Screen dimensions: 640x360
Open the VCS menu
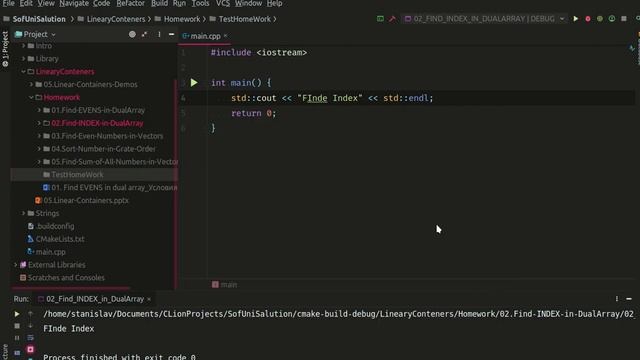[222, 3]
